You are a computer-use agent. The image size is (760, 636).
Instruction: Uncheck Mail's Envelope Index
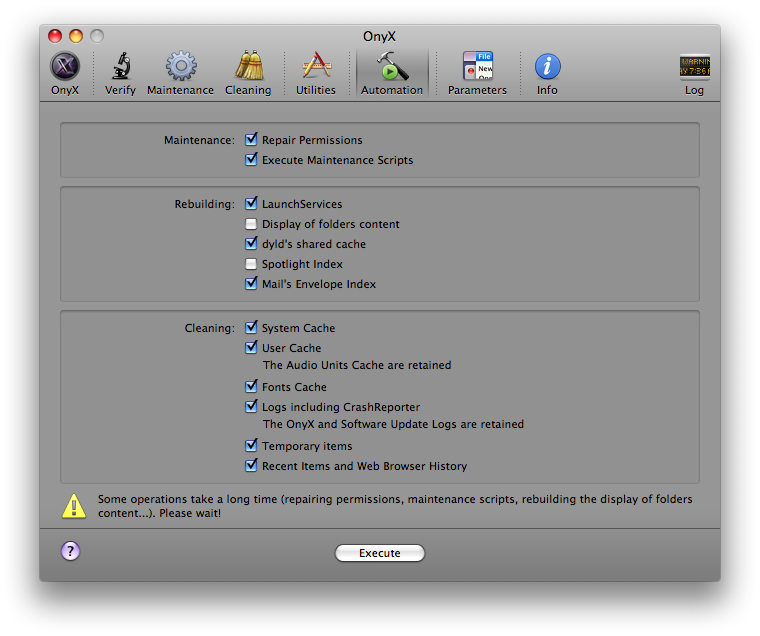pyautogui.click(x=251, y=284)
